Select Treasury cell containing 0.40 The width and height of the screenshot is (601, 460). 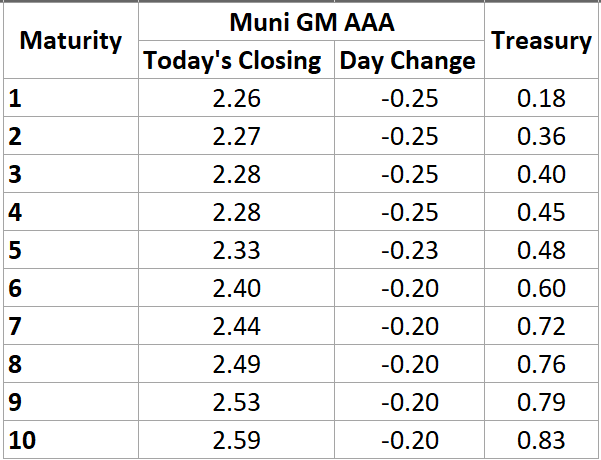pyautogui.click(x=542, y=175)
